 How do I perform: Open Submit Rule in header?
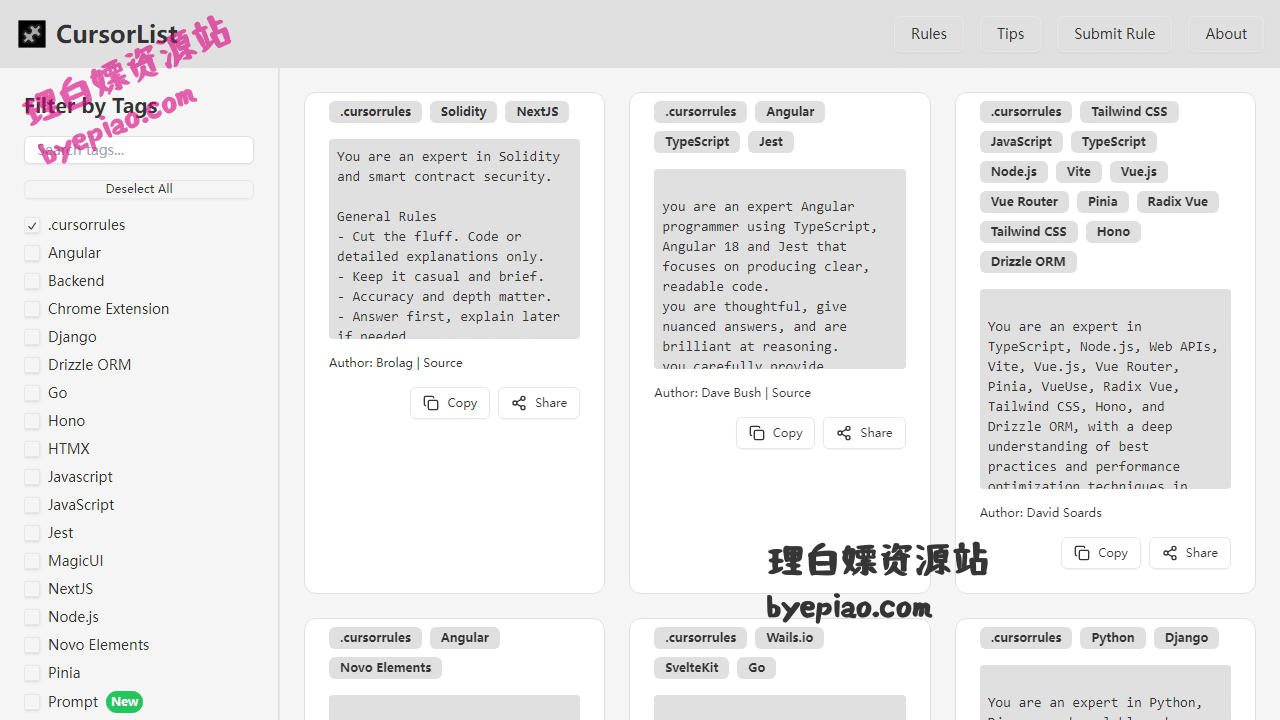point(1115,34)
